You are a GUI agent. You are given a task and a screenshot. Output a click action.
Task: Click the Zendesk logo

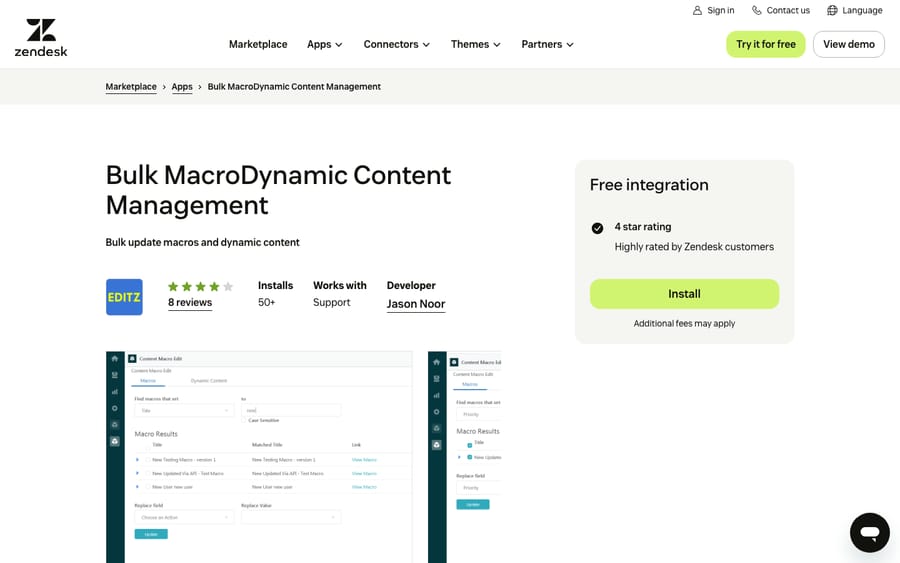(41, 38)
